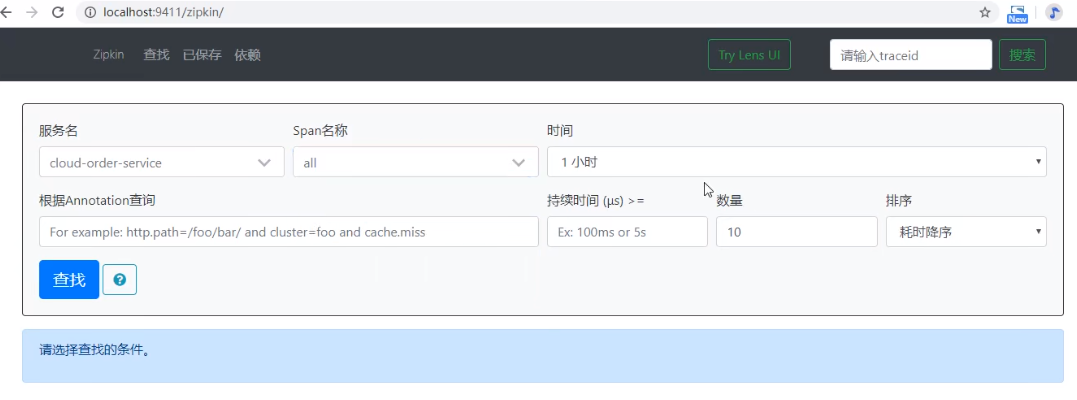Image resolution: width=1077 pixels, height=400 pixels.
Task: Open the help question mark button
Action: pyautogui.click(x=119, y=280)
